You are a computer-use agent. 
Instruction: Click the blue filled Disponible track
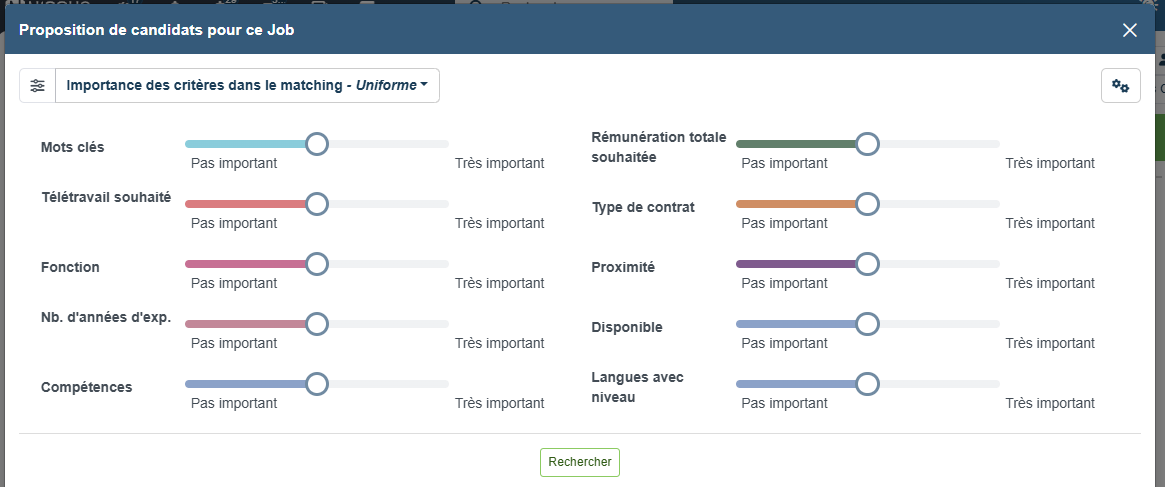(795, 324)
